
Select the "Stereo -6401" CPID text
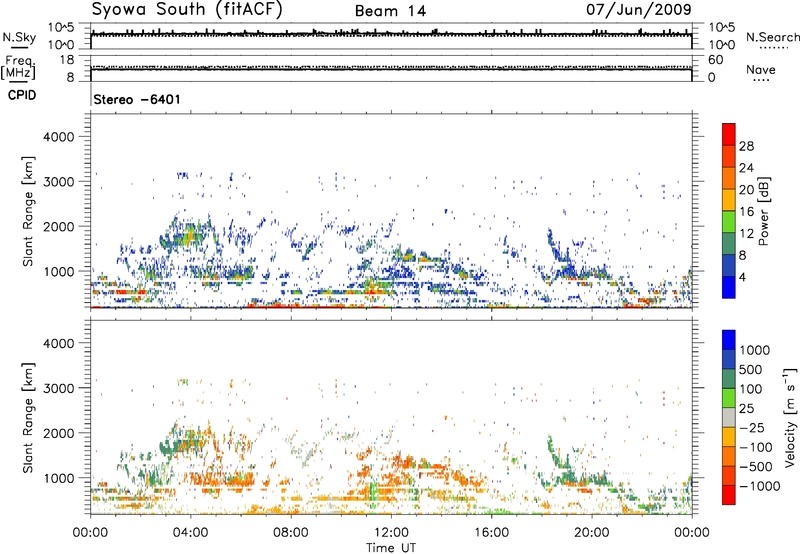(x=137, y=99)
